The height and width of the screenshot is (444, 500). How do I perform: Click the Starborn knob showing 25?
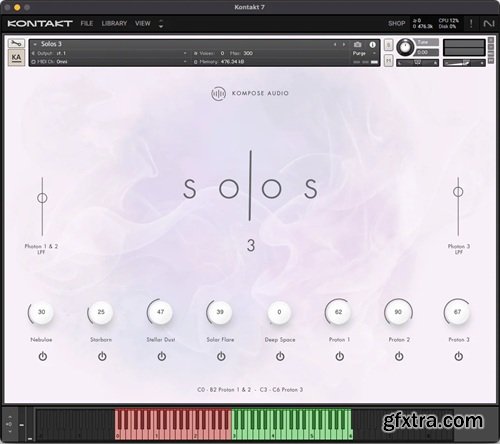pos(101,312)
